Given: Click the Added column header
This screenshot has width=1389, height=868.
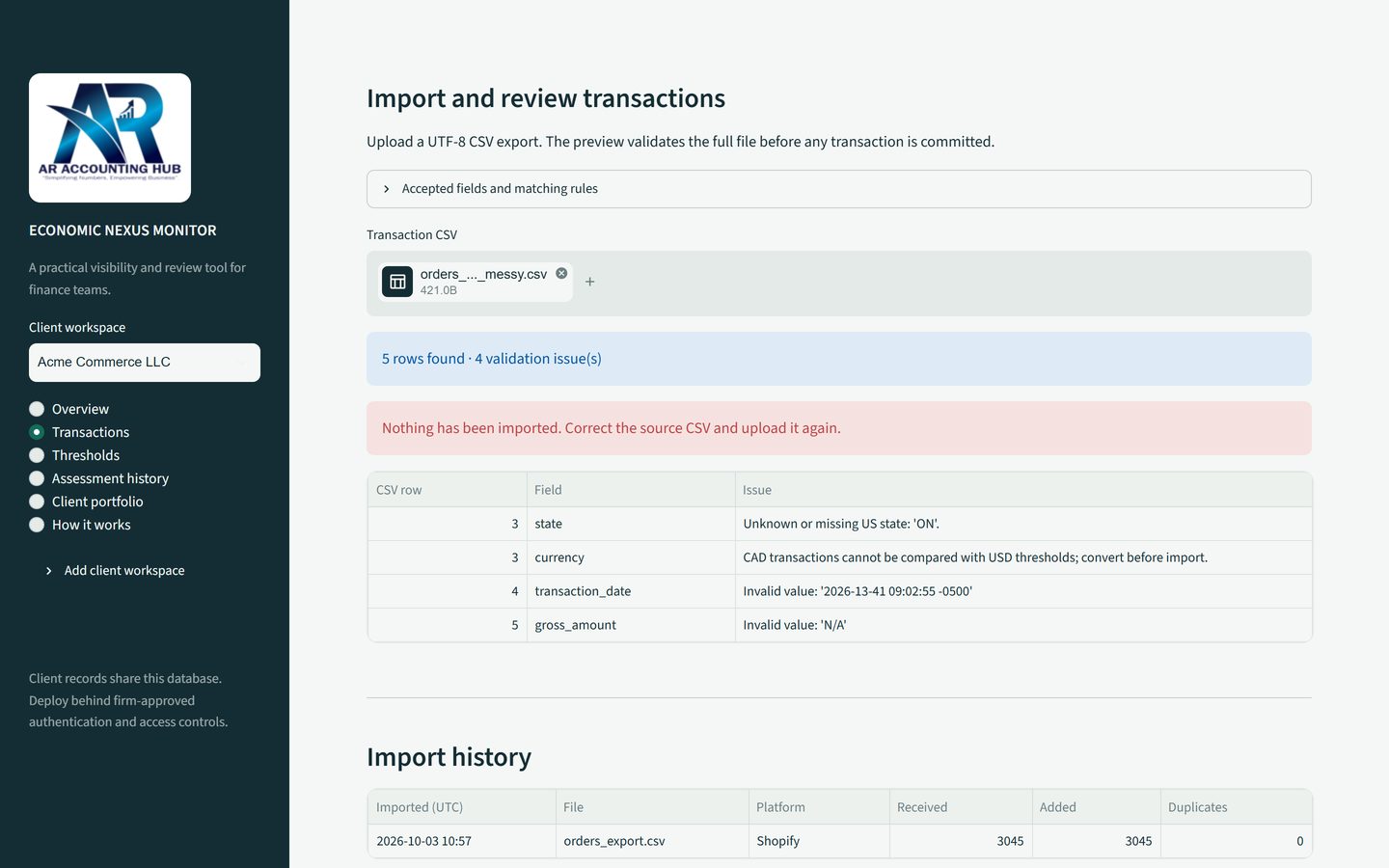Looking at the screenshot, I should 1096,807.
